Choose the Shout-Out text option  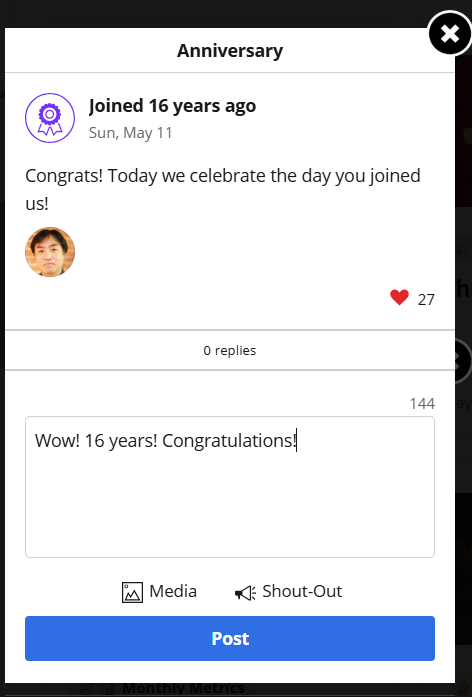click(x=302, y=591)
